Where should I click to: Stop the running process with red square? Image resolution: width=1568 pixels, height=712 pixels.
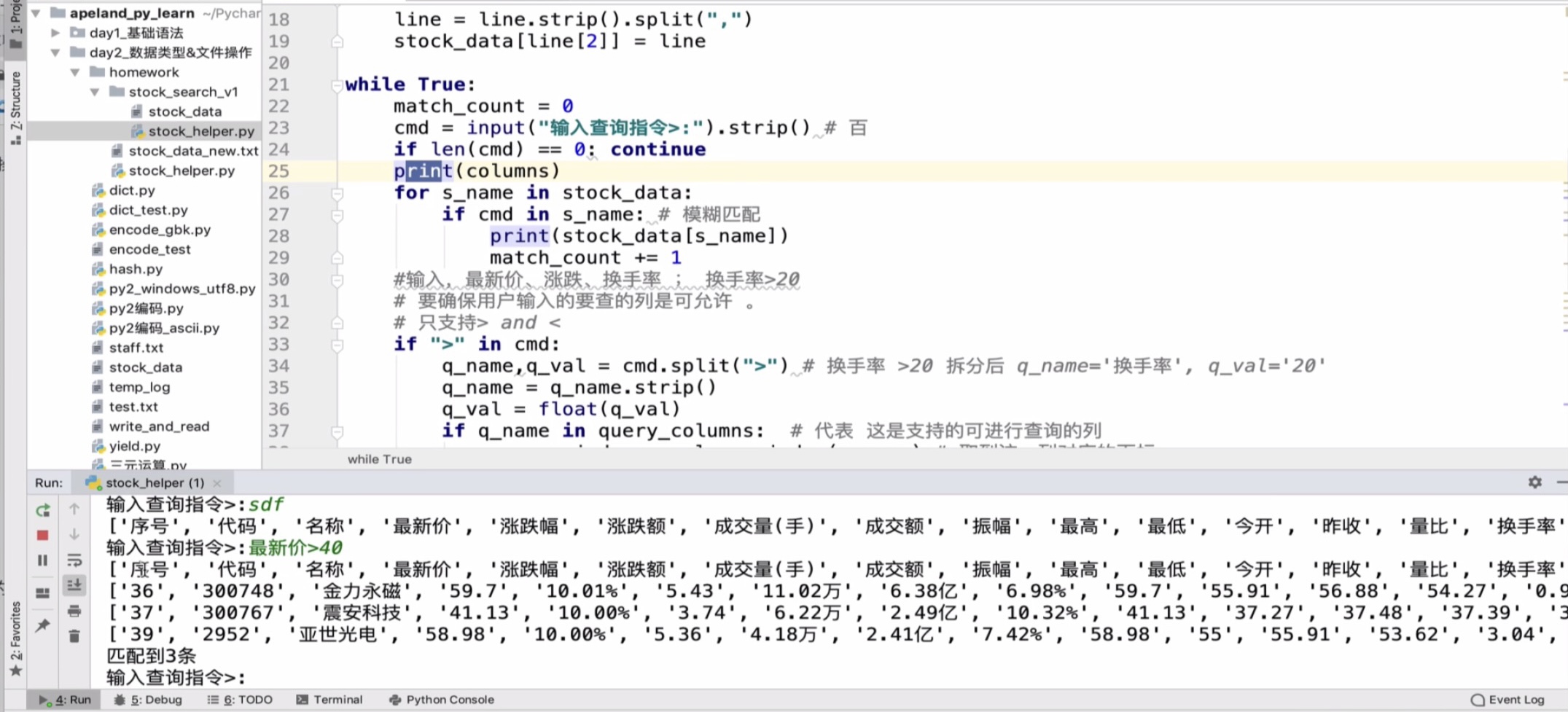click(x=43, y=536)
